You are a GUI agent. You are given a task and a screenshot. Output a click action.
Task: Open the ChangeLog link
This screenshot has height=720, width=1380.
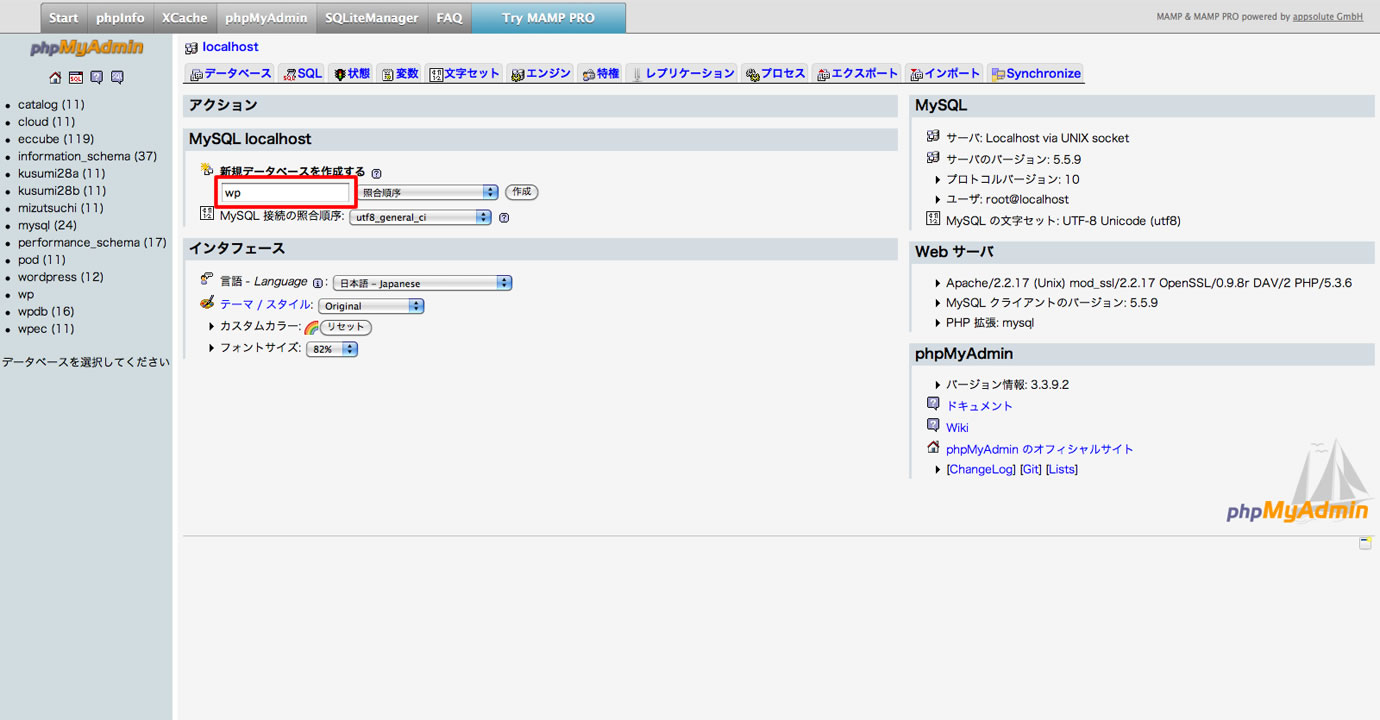(x=981, y=470)
